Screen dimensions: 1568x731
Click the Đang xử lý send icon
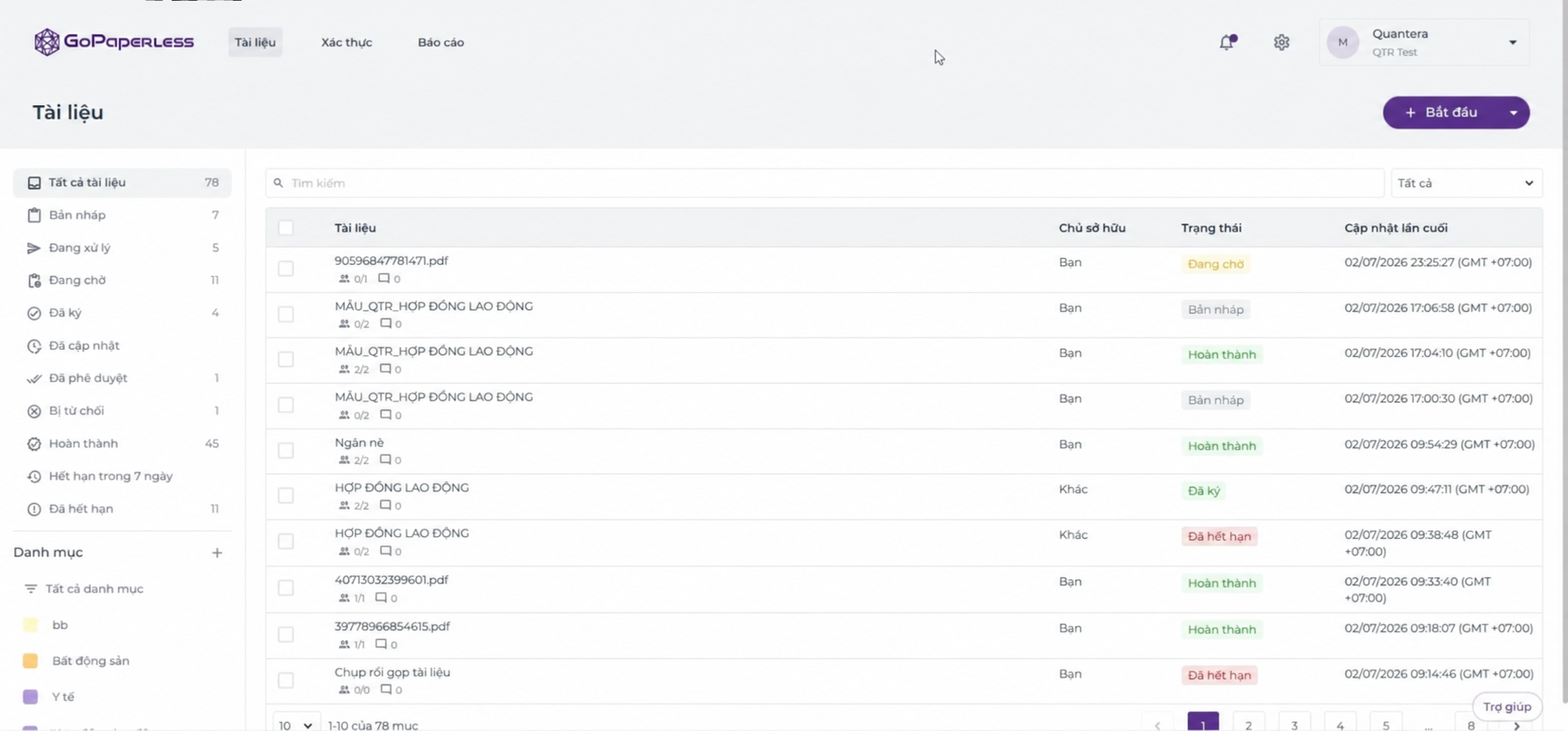(34, 248)
